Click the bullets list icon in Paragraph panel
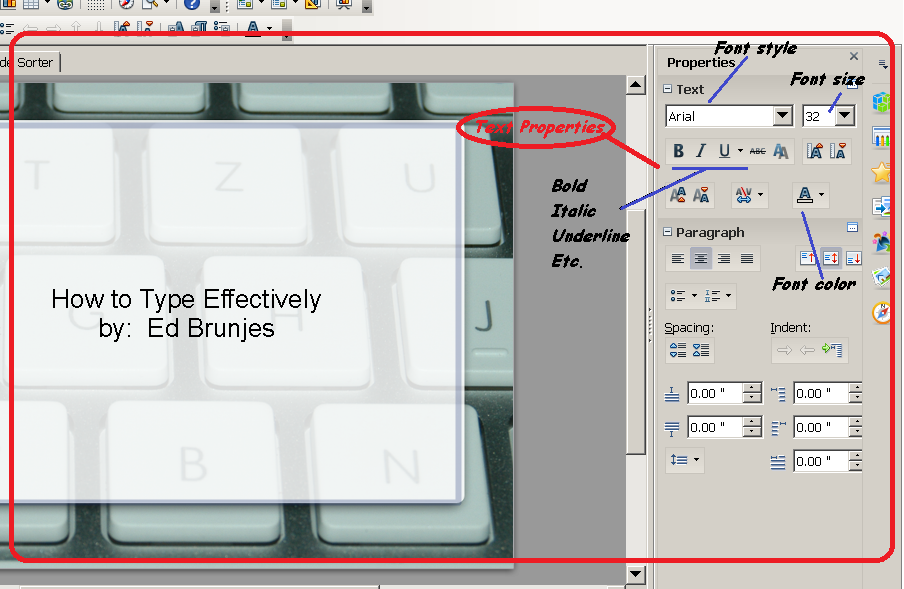Image resolution: width=904 pixels, height=589 pixels. [x=678, y=296]
